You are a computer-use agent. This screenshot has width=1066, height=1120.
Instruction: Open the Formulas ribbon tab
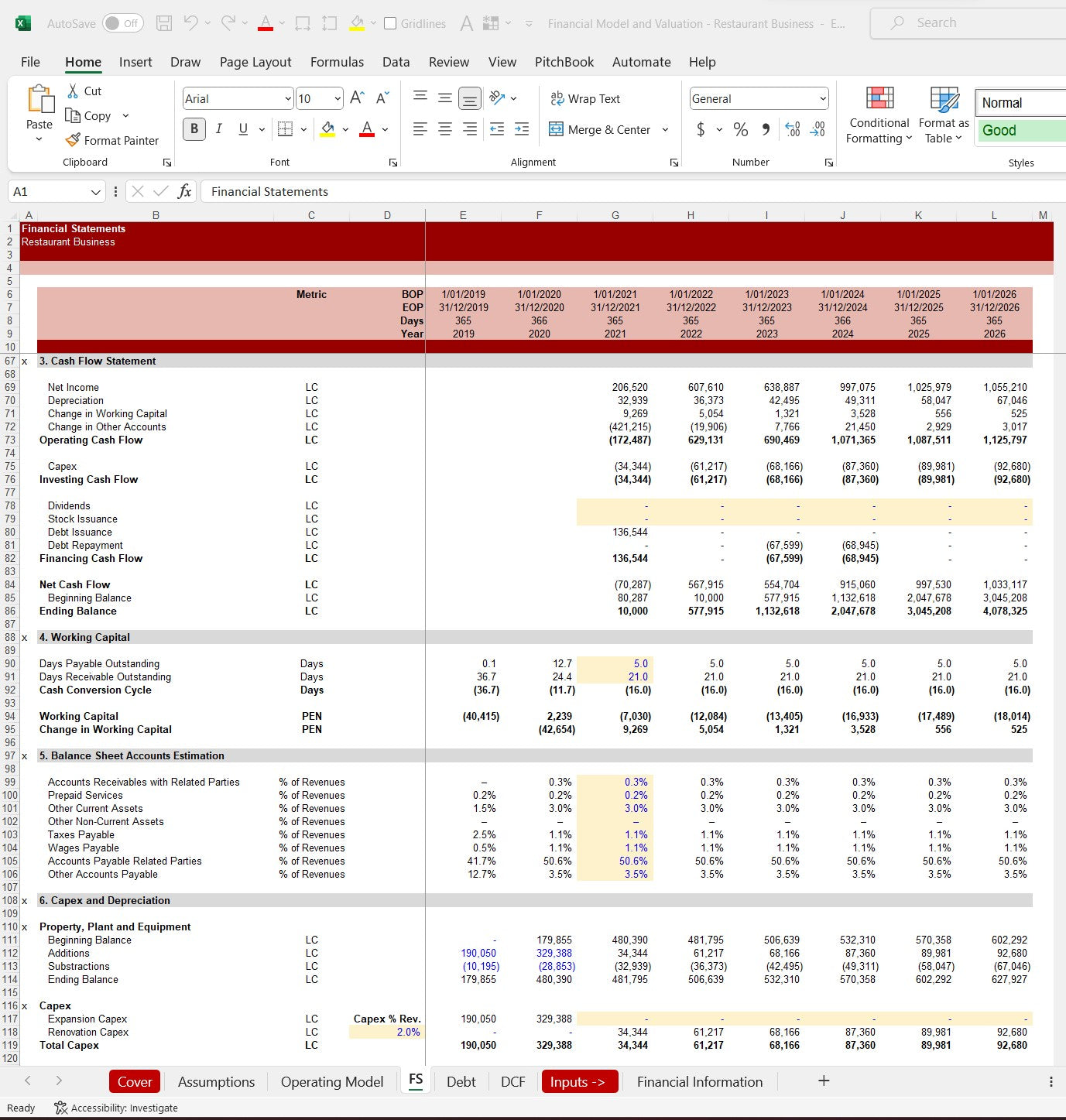coord(337,62)
